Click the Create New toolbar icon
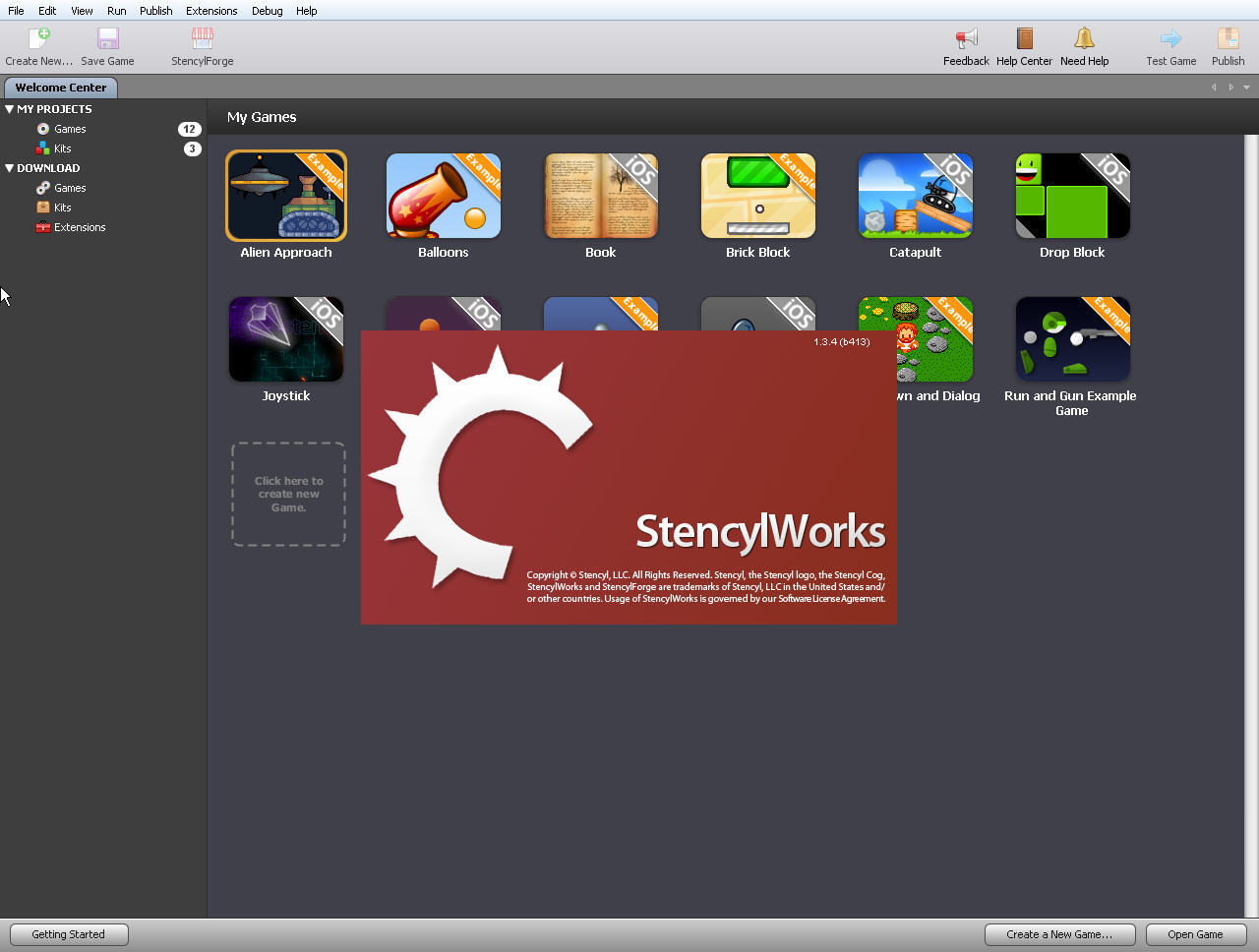 (x=39, y=38)
